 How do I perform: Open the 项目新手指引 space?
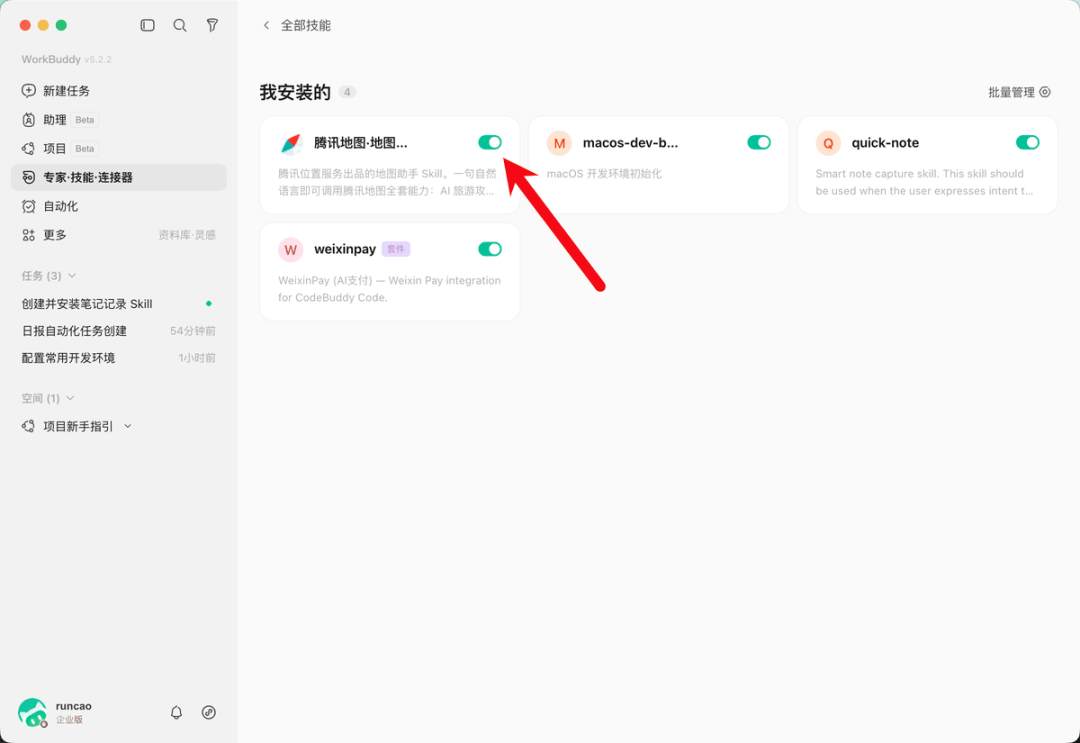tap(78, 426)
